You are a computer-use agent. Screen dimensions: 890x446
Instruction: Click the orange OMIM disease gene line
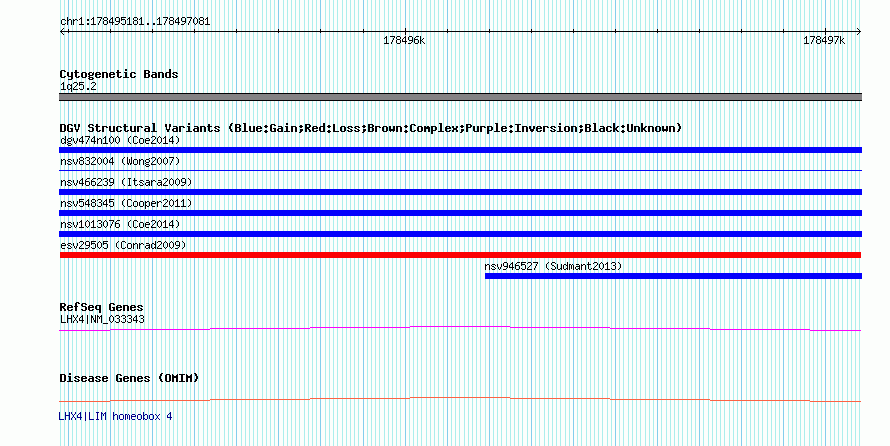[x=460, y=399]
